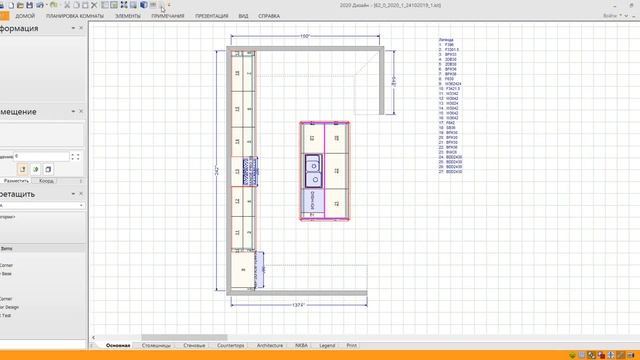Open the ПРИМЕЧАНИЯ ribbon tab
The width and height of the screenshot is (640, 360).
(168, 16)
